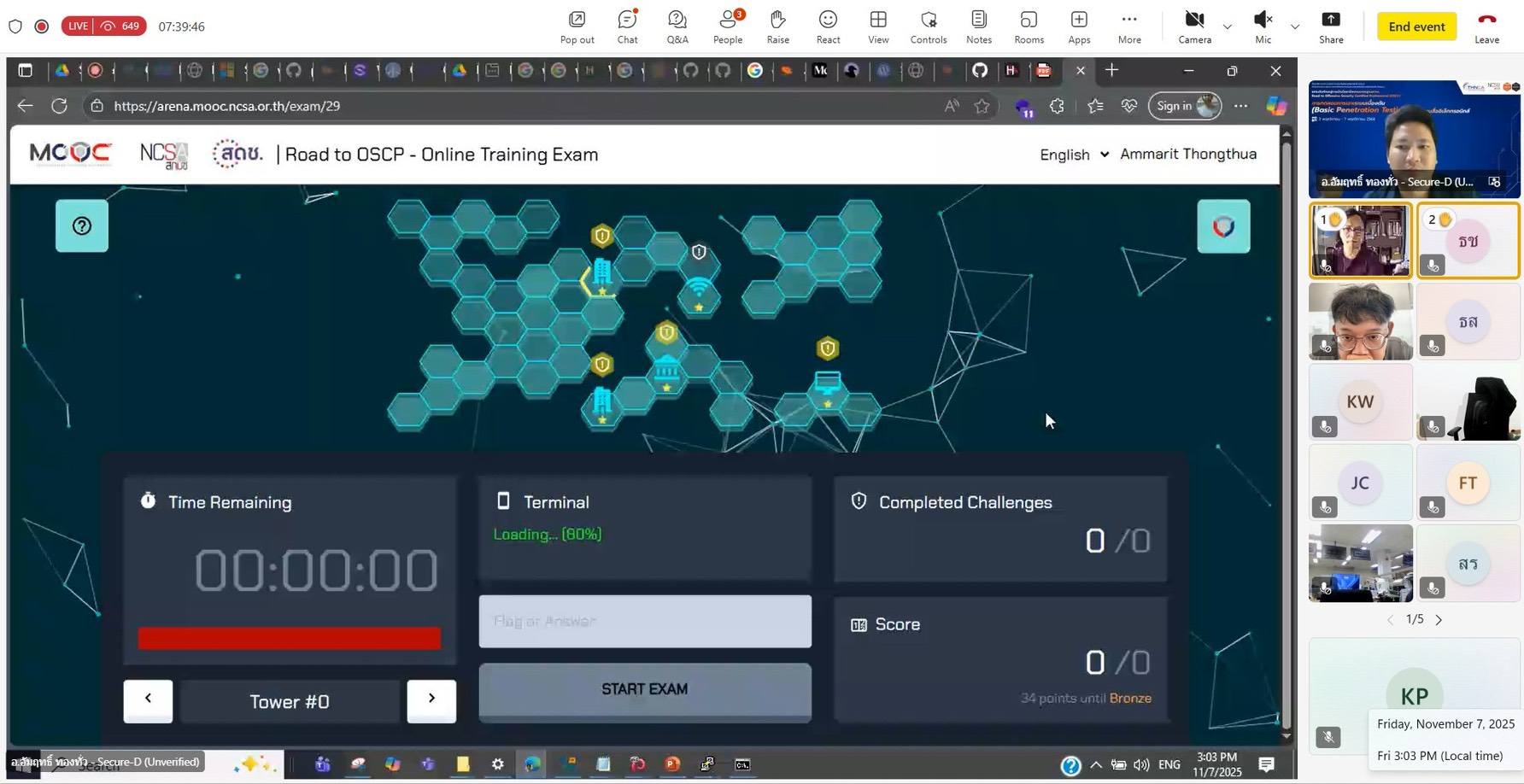Image resolution: width=1524 pixels, height=784 pixels.
Task: Open breakout Rooms
Action: pyautogui.click(x=1029, y=26)
